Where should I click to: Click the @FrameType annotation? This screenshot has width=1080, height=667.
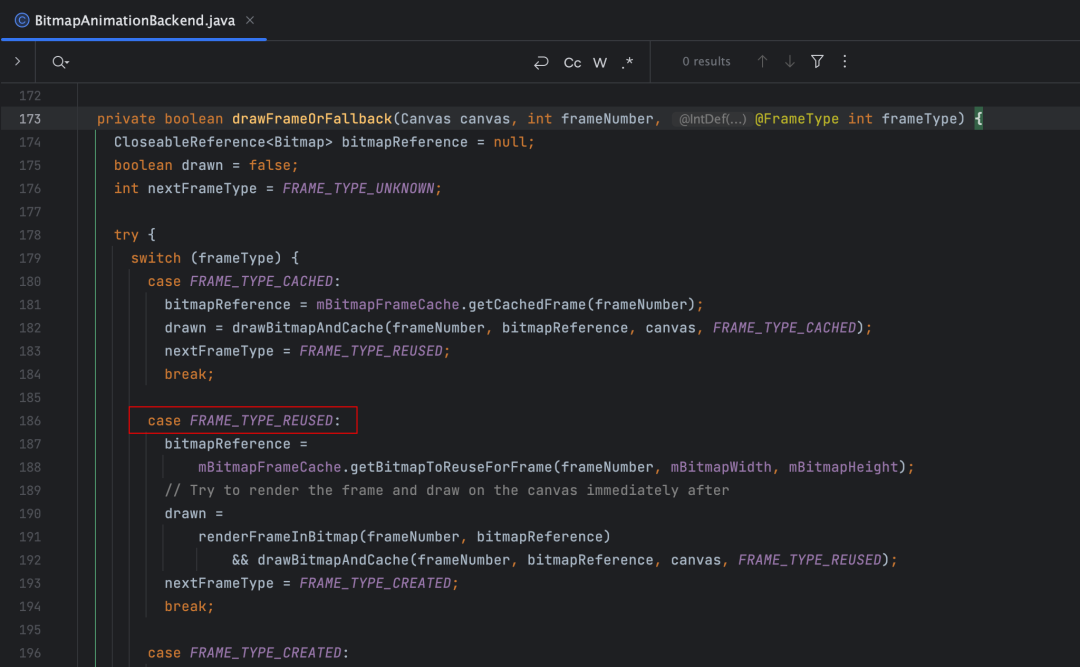[797, 119]
